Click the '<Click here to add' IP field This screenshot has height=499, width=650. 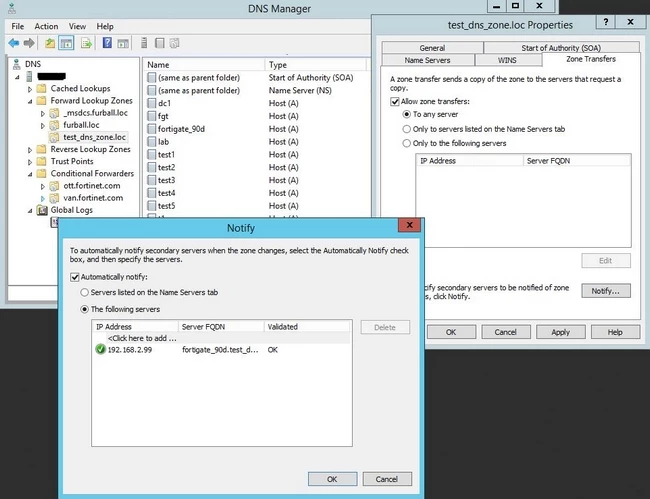point(142,338)
